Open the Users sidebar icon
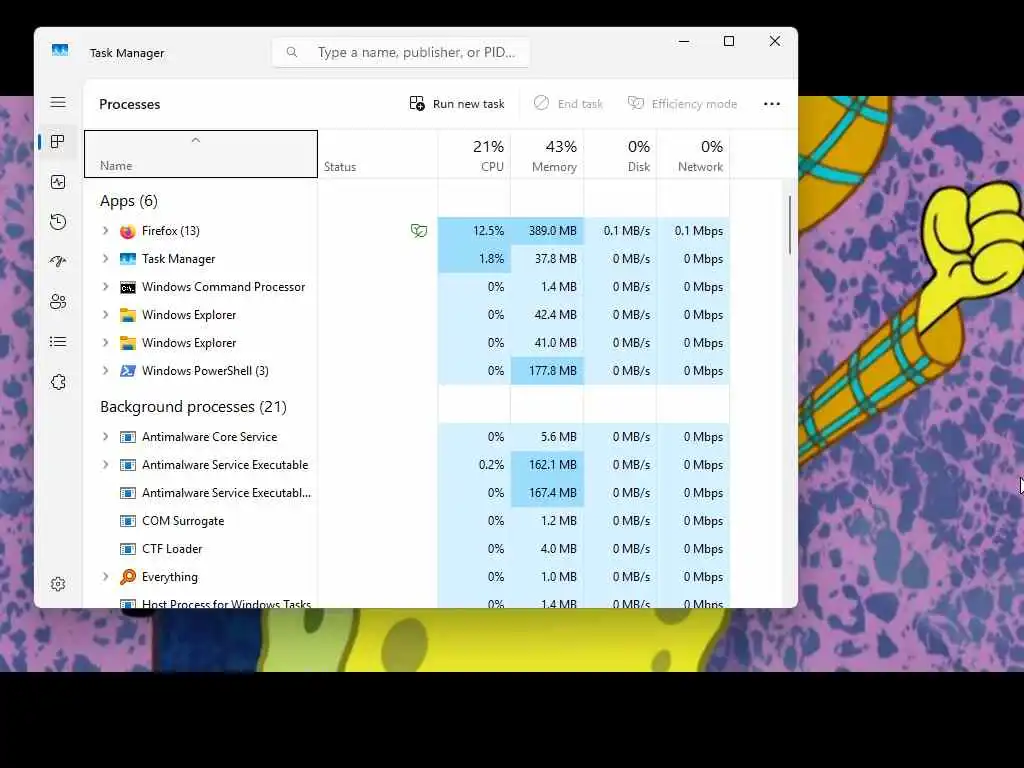Viewport: 1024px width, 768px height. point(58,302)
